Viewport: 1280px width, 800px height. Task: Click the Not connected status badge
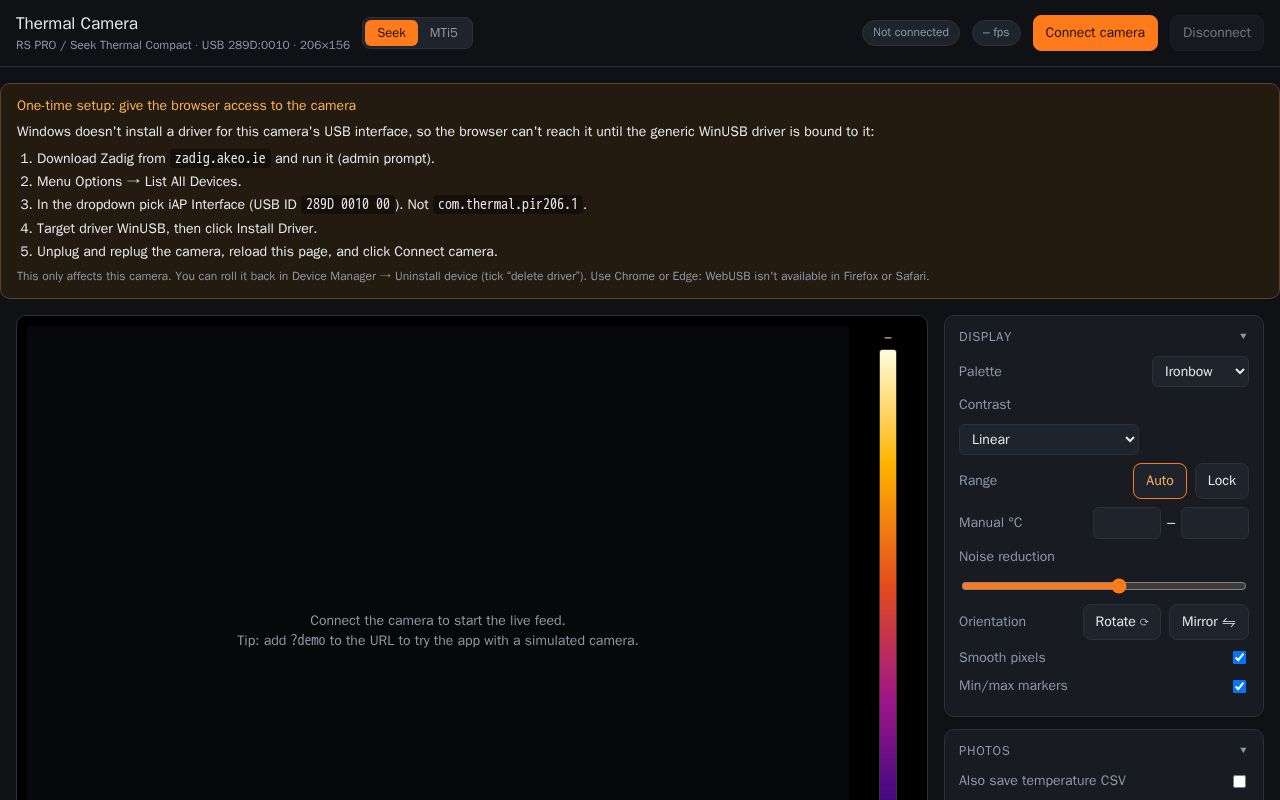click(911, 33)
